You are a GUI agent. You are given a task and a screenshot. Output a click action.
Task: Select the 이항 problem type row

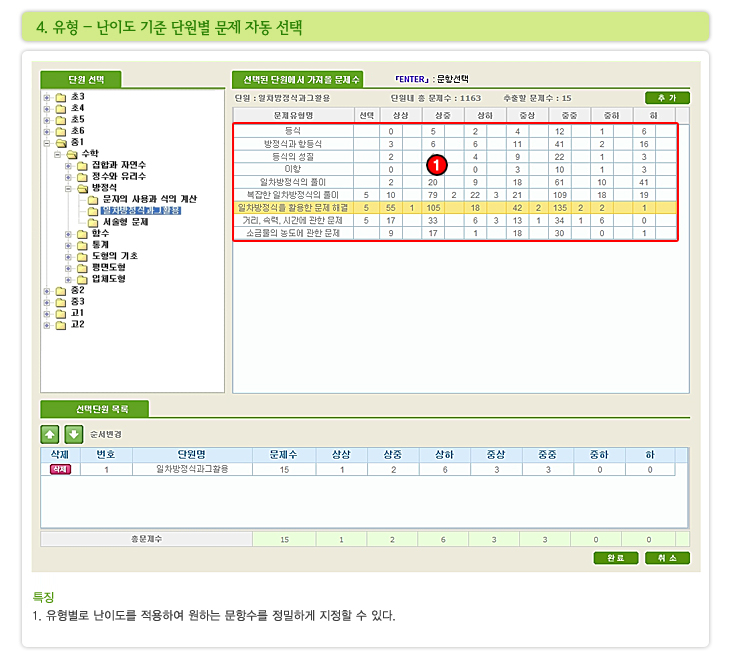455,169
